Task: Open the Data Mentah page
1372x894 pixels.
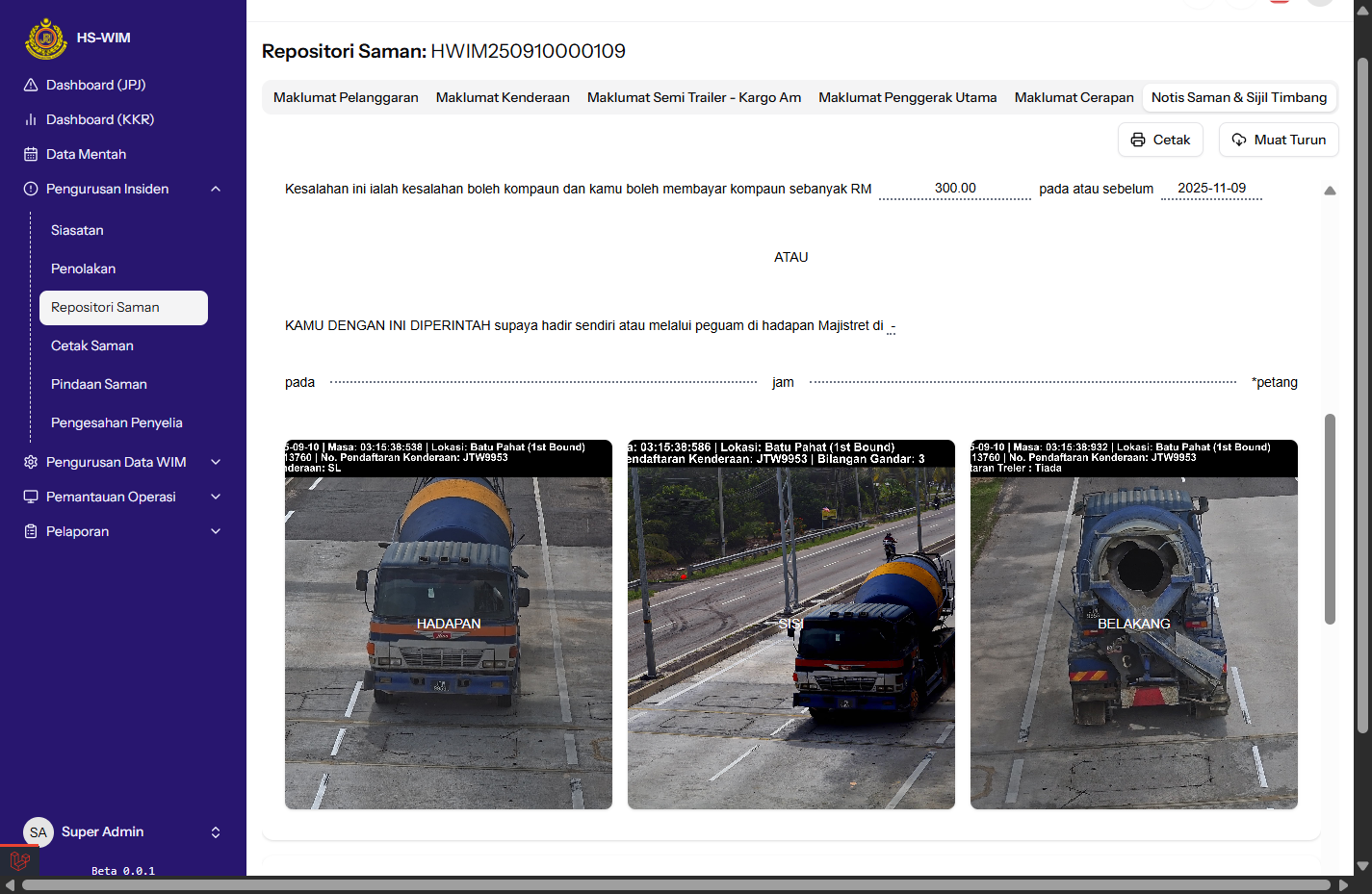Action: click(86, 154)
